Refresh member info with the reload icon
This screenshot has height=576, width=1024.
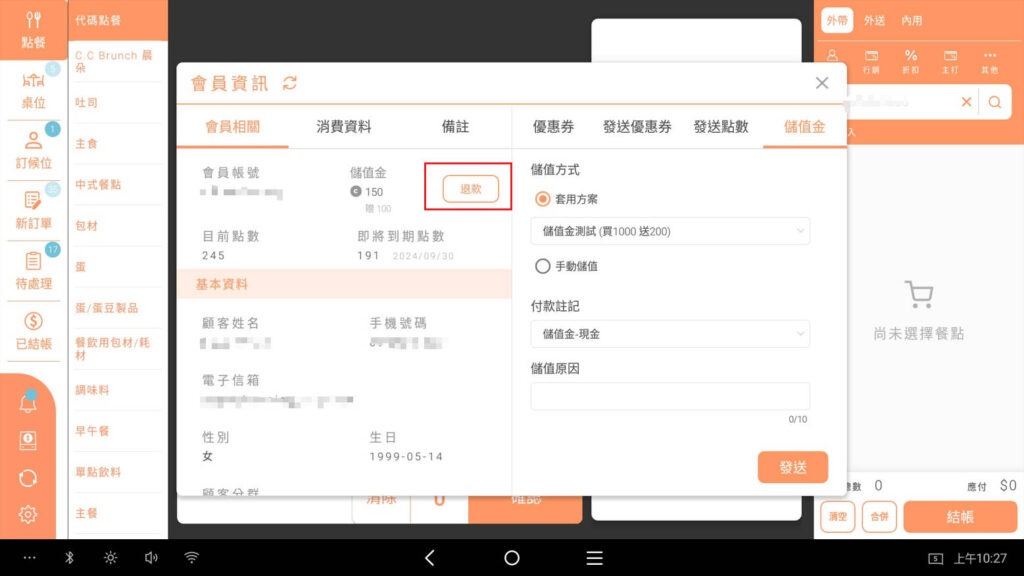point(290,84)
